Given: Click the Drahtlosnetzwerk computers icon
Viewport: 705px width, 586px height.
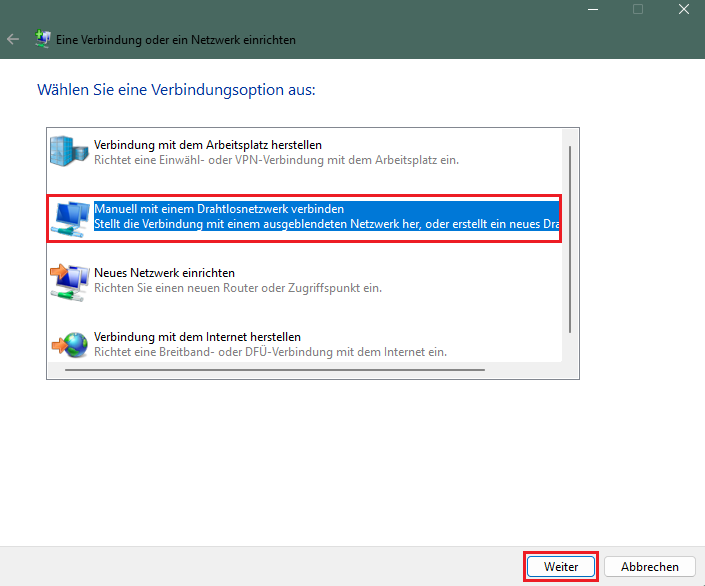Looking at the screenshot, I should click(x=70, y=219).
